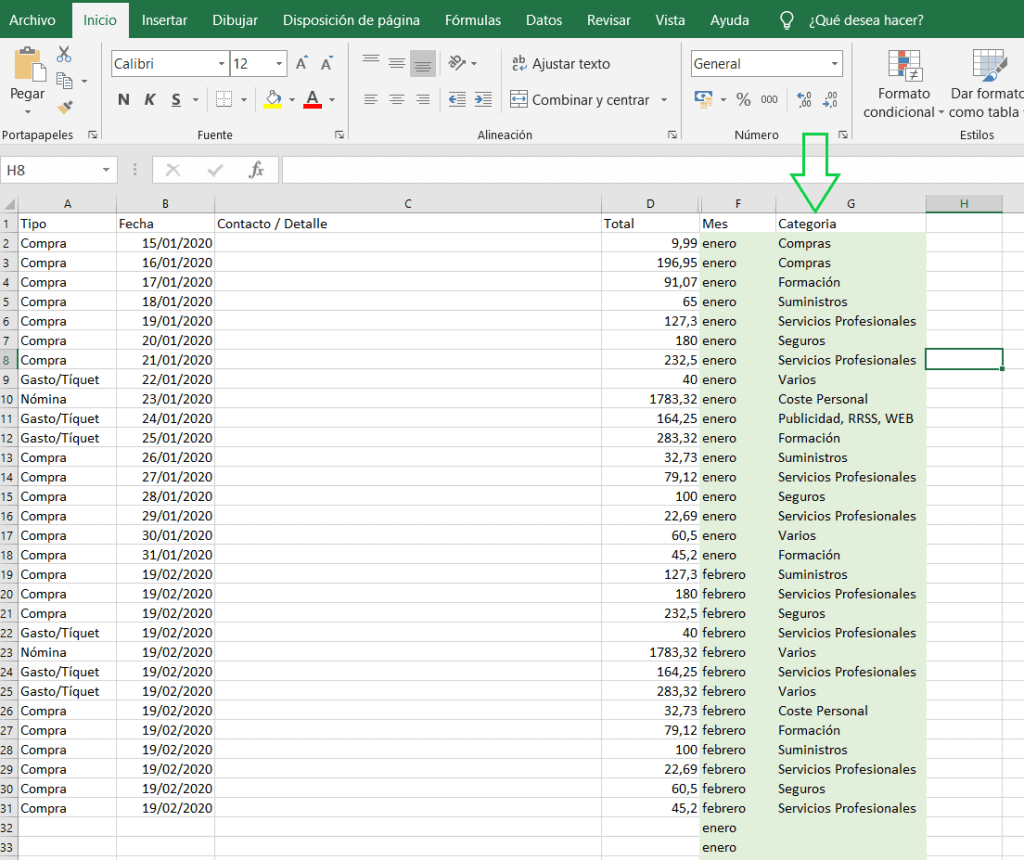Open the Archivo tab
Viewport: 1024px width, 860px height.
click(33, 20)
